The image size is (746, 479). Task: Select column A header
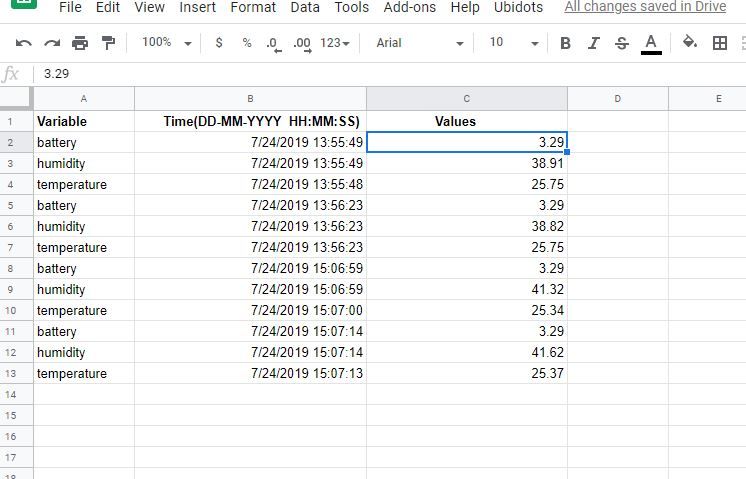click(84, 98)
